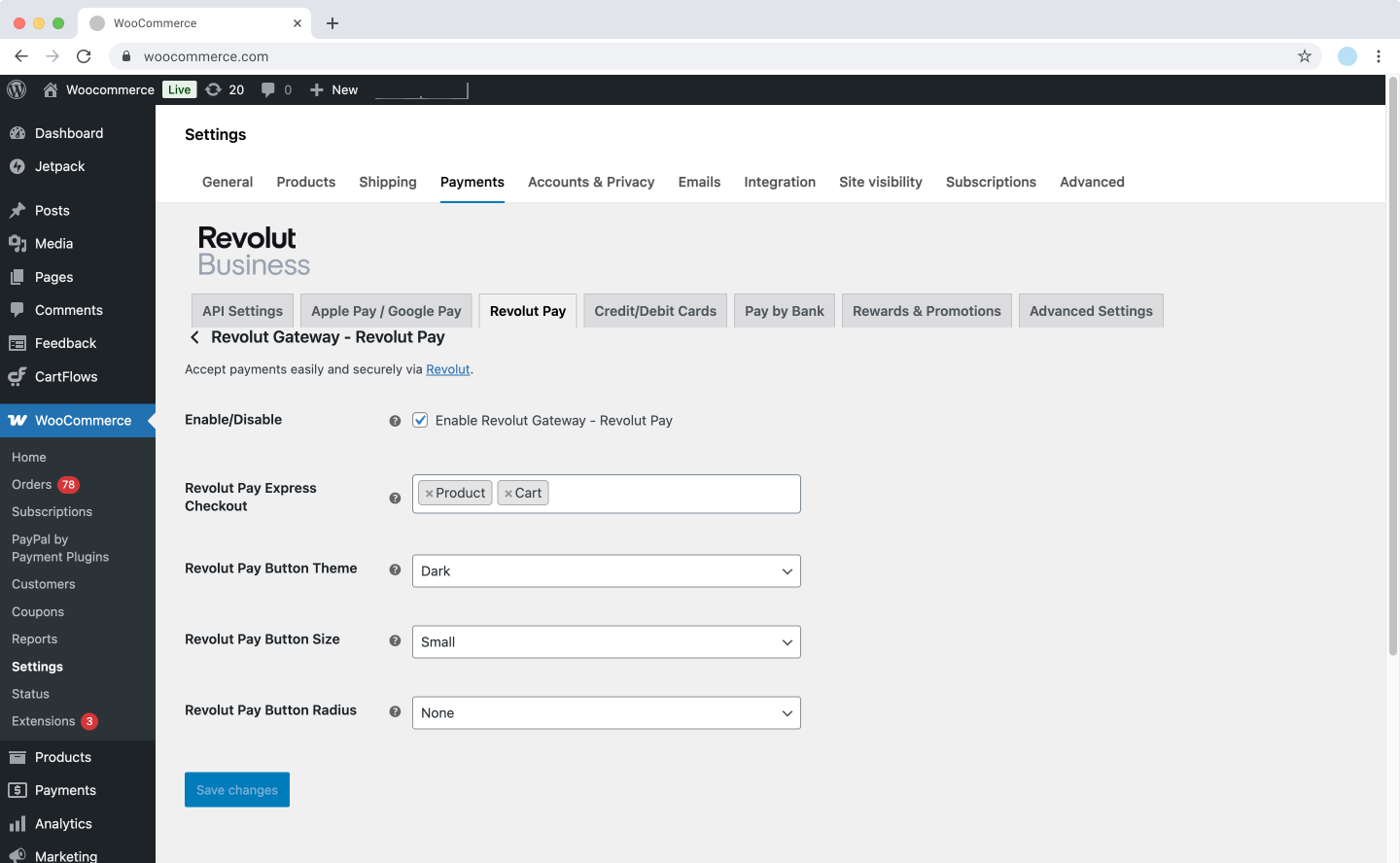Open the Revolut Pay Button Radius dropdown
The height and width of the screenshot is (863, 1400).
tap(607, 712)
